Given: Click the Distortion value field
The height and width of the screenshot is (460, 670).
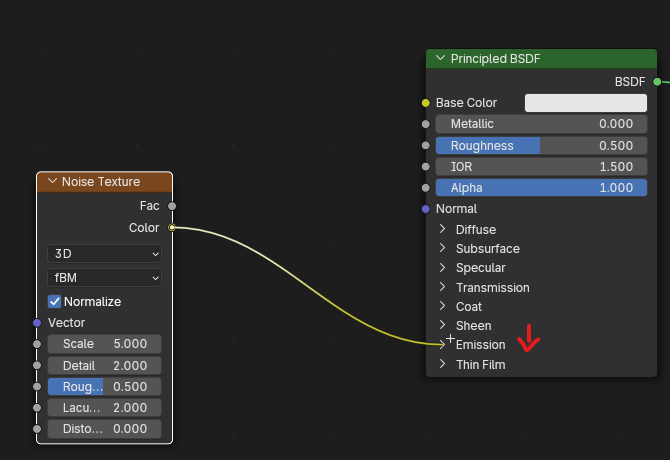Looking at the screenshot, I should (104, 428).
